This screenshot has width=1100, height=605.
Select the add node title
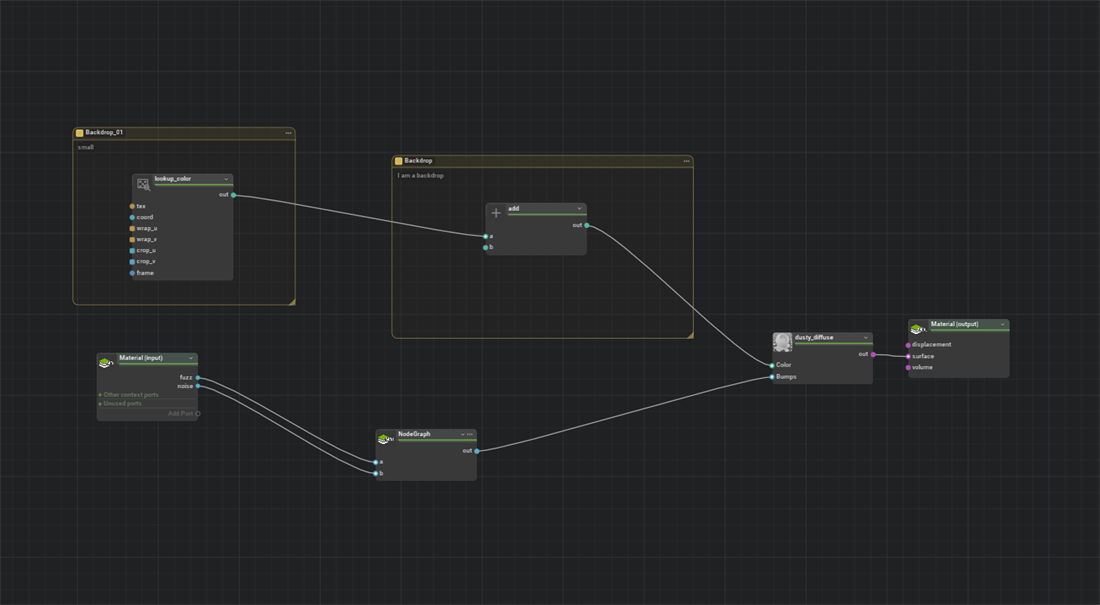point(514,208)
